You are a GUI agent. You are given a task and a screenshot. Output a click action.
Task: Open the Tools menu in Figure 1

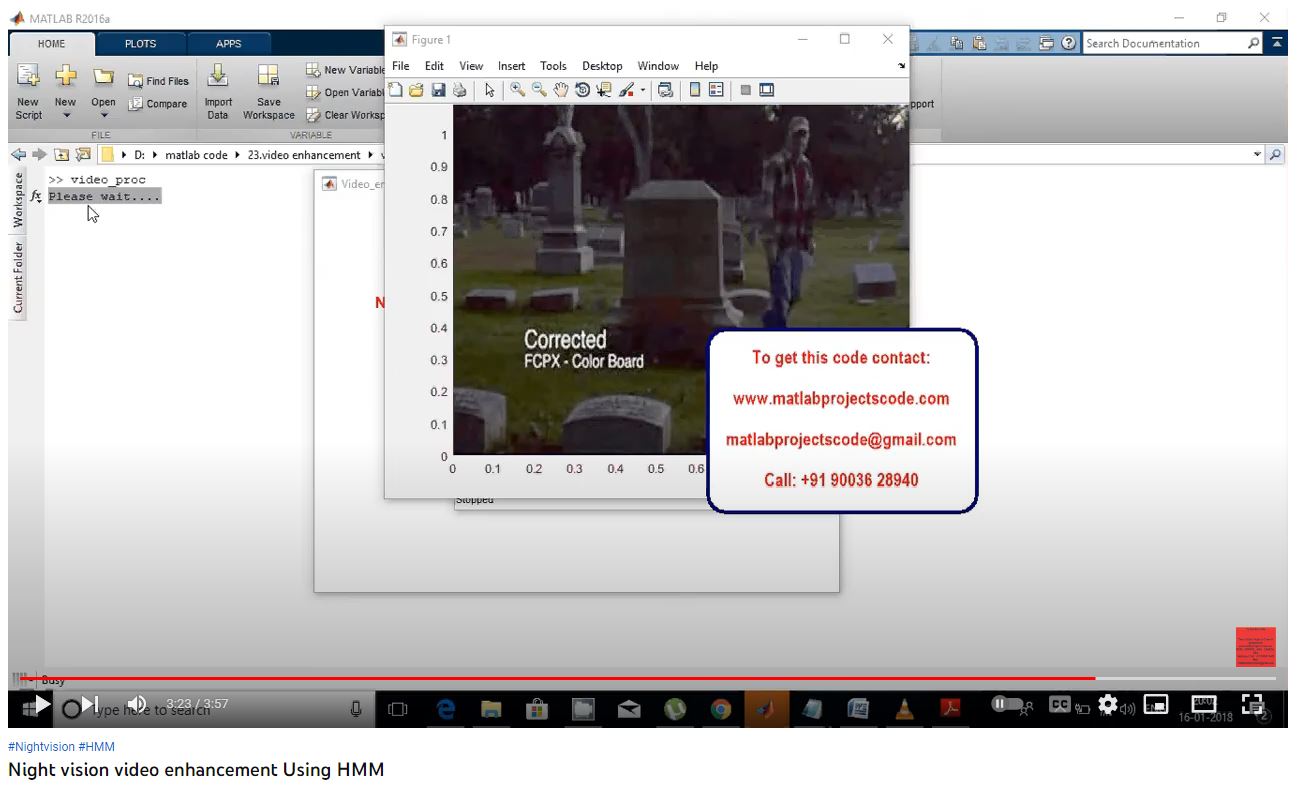click(553, 66)
